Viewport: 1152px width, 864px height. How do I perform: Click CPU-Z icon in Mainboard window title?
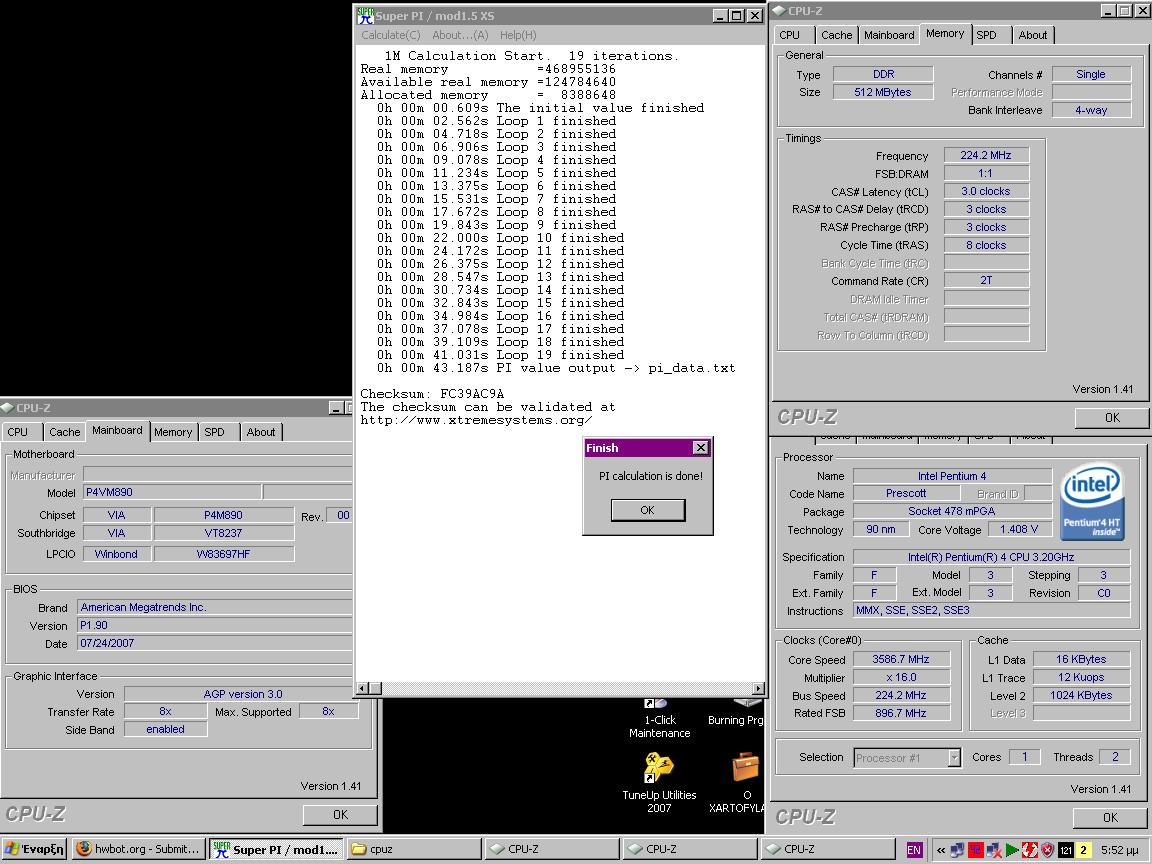point(7,408)
